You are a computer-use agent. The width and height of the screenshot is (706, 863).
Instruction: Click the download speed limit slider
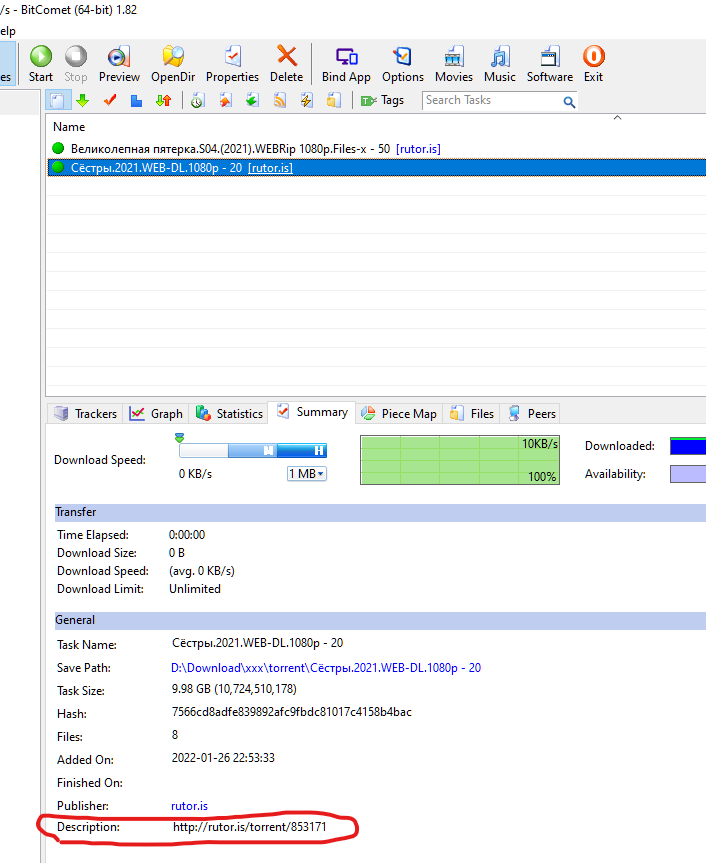tap(253, 451)
